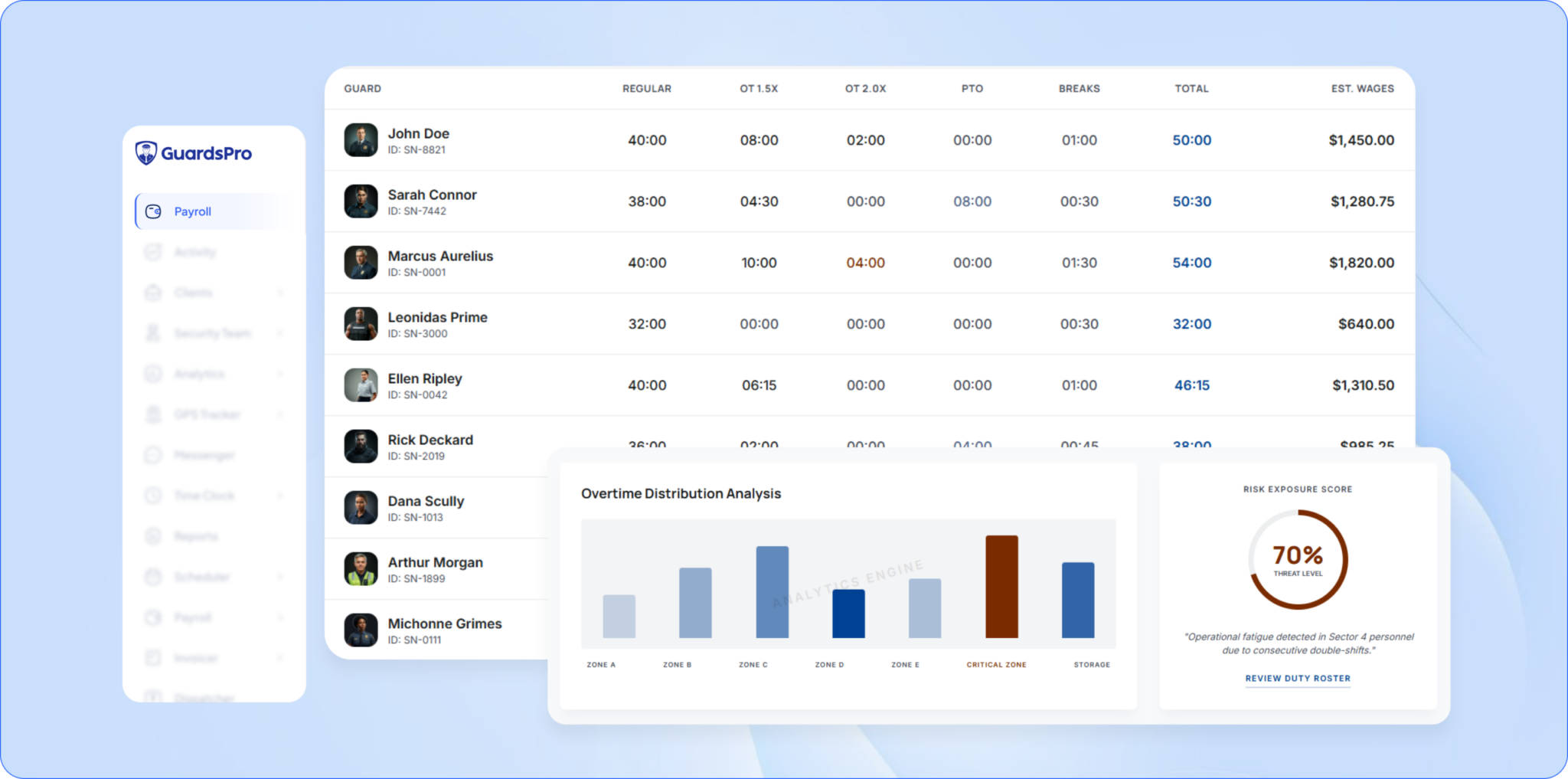
Task: Select the highlighted Payroll menu item label
Action: pos(192,211)
